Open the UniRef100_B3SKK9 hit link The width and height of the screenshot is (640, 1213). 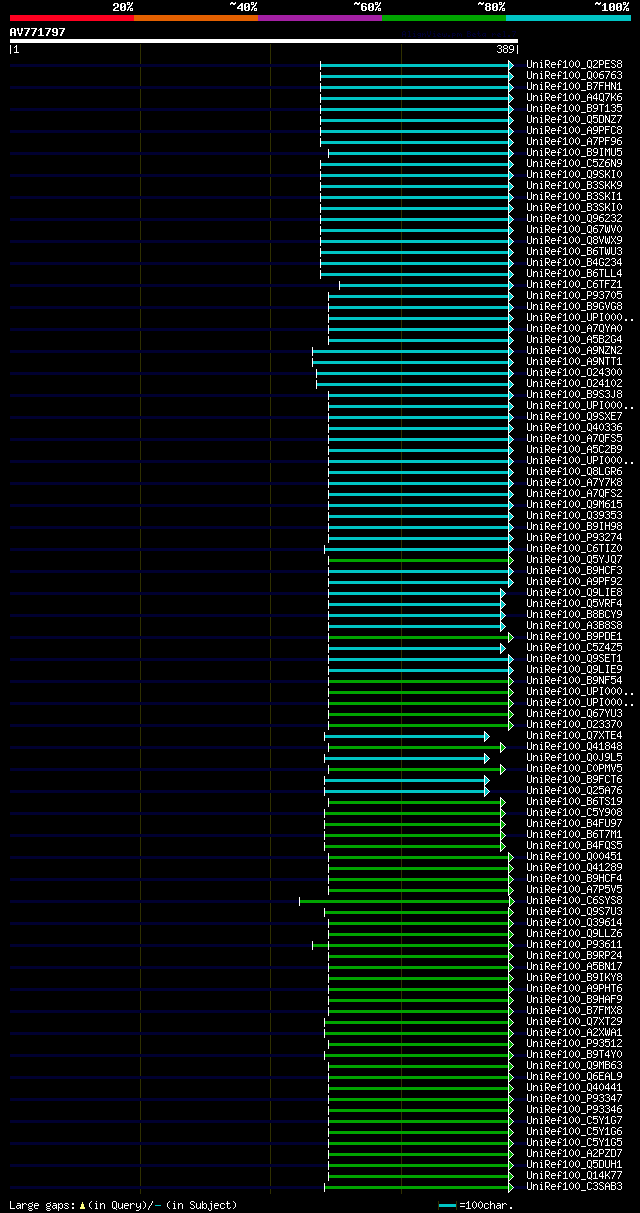(574, 186)
